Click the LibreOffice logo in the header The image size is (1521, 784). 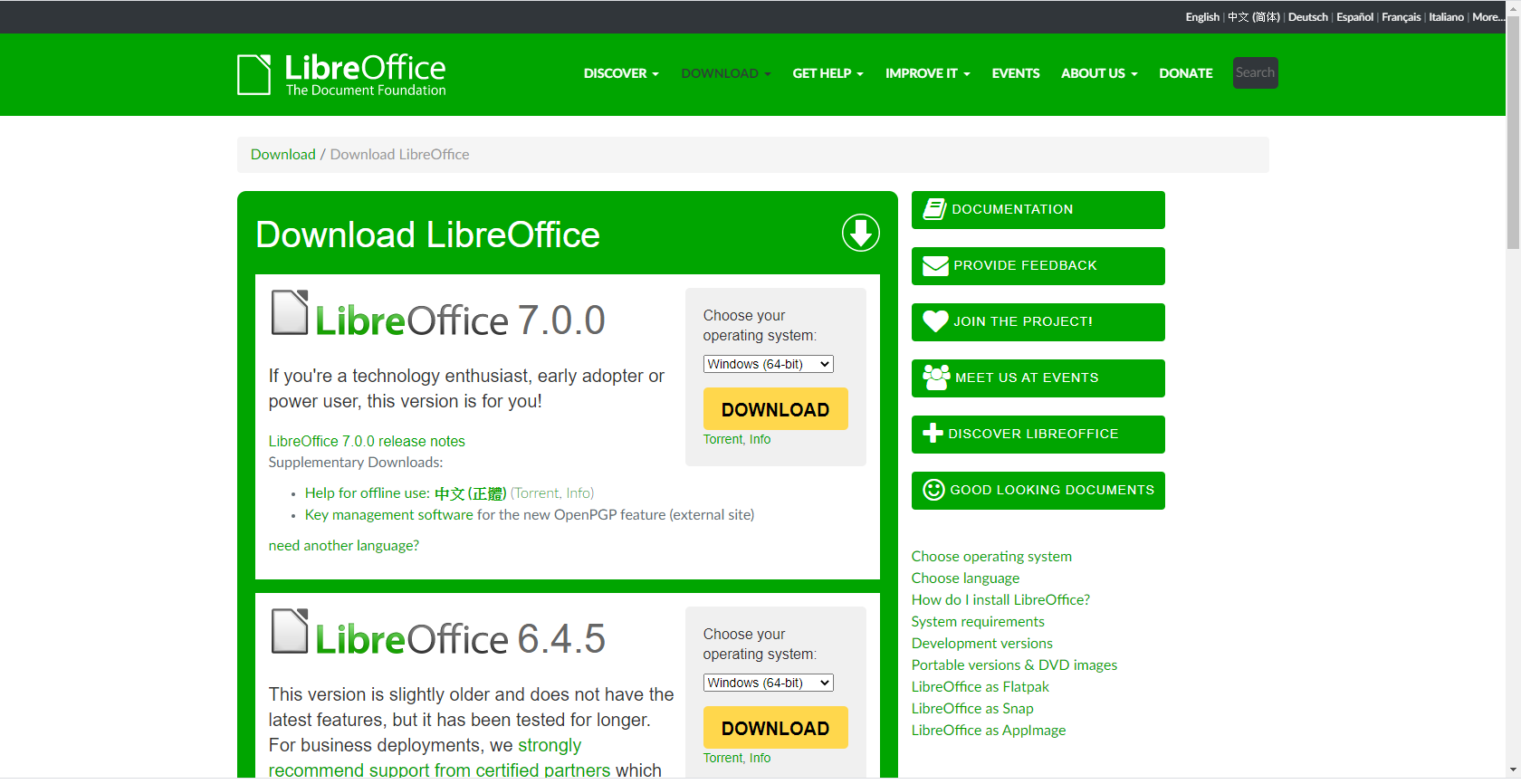tap(342, 74)
